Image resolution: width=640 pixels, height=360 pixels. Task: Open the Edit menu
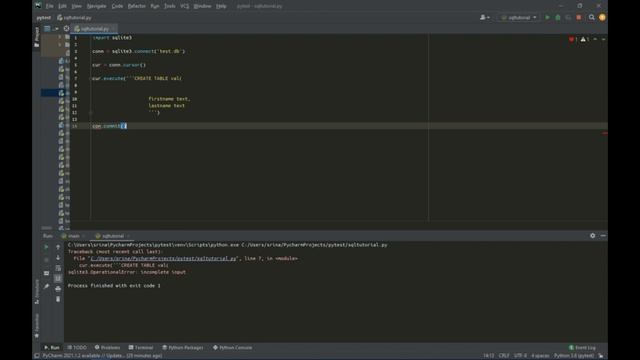pos(62,6)
